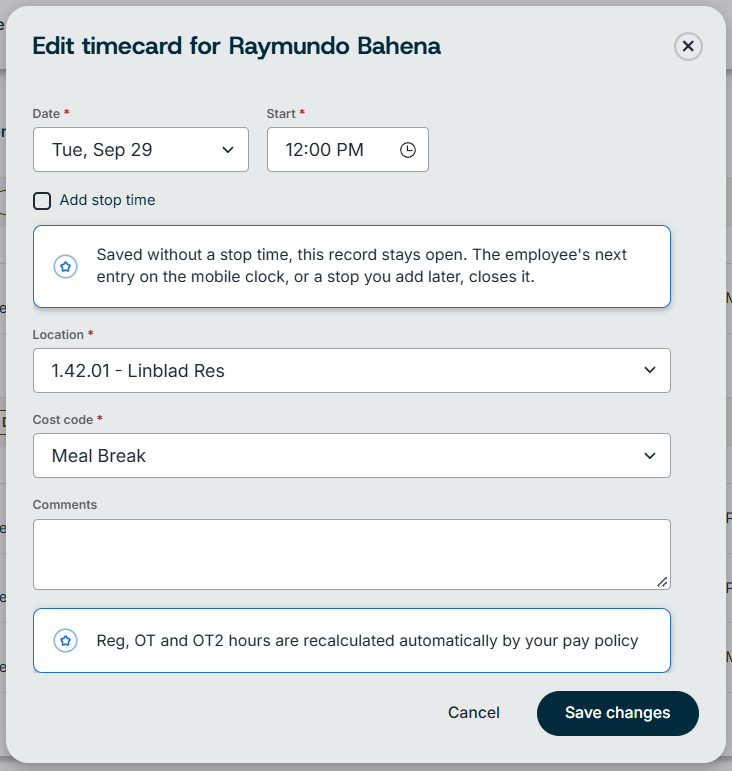Close the Edit timecard dialog

(x=688, y=47)
